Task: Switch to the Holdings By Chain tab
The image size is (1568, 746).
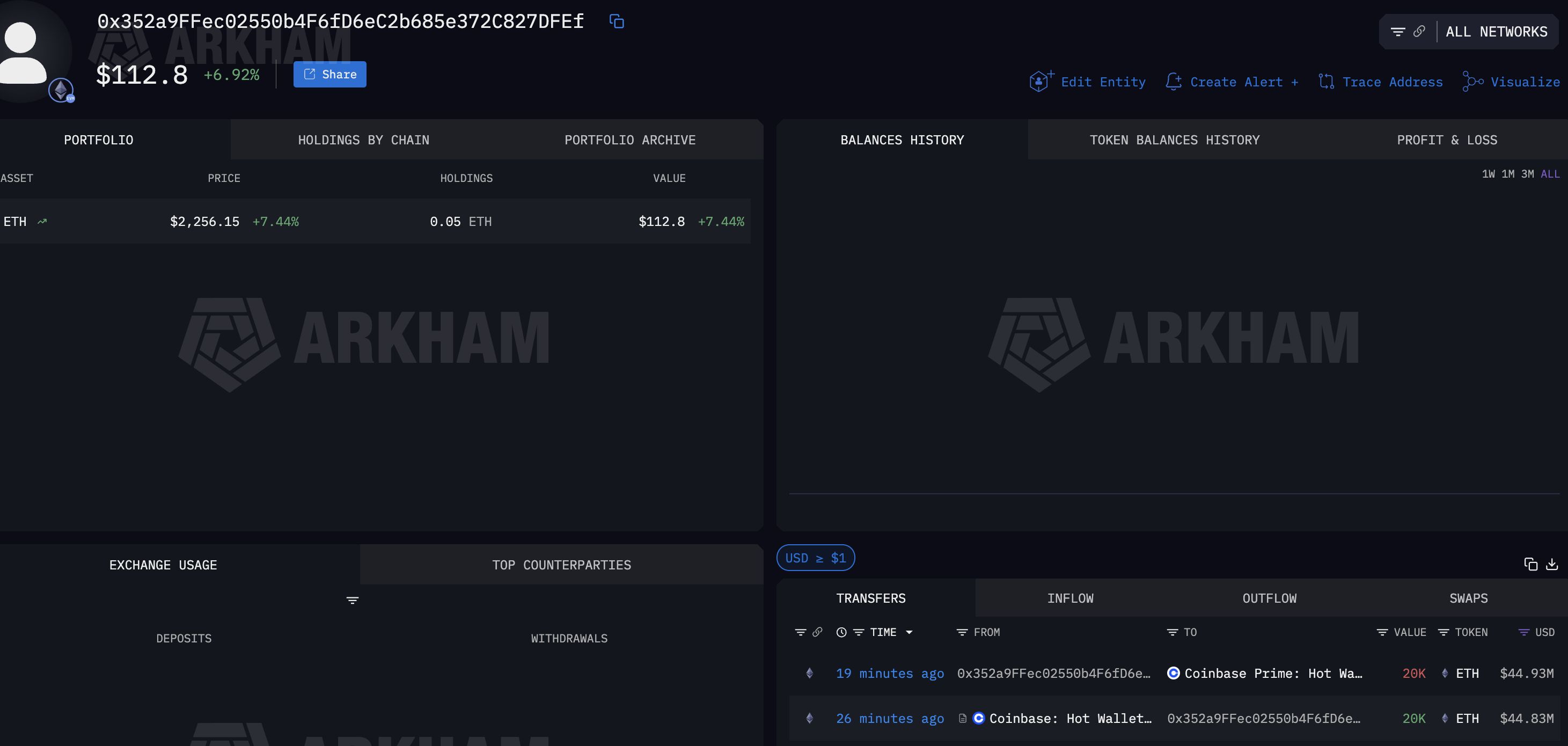Action: [363, 140]
